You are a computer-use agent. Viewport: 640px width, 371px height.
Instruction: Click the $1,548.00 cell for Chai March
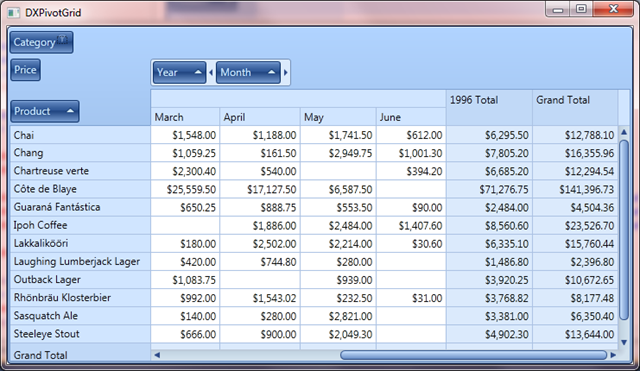[185, 135]
